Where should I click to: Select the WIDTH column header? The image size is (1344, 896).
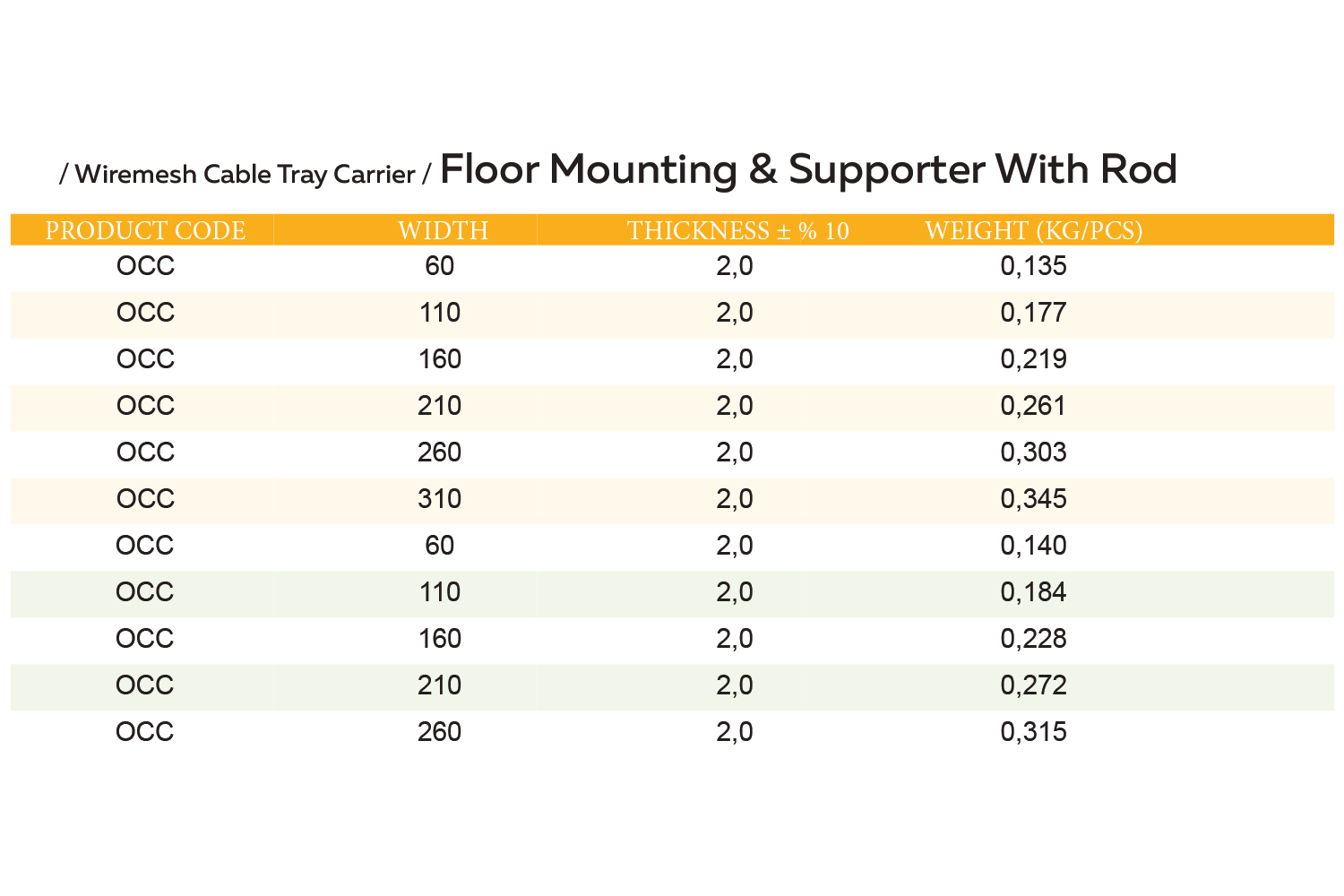[443, 230]
